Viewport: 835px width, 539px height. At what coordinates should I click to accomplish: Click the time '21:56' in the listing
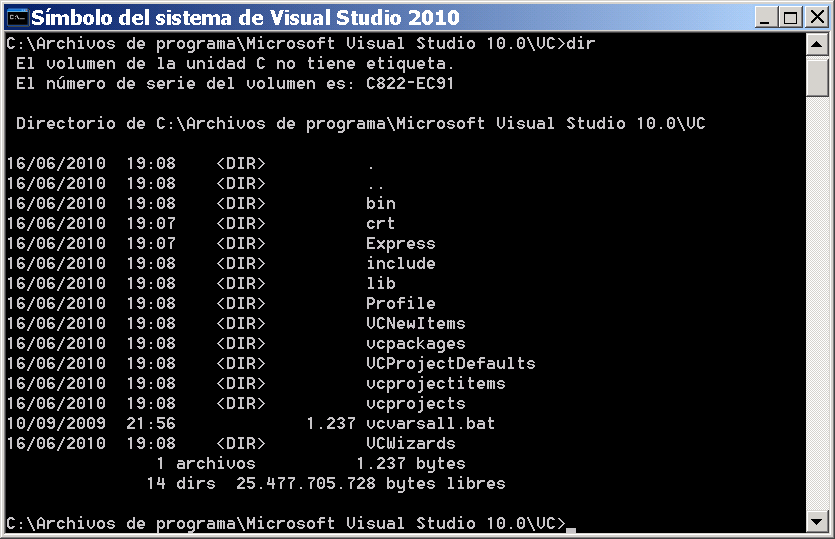(x=151, y=423)
